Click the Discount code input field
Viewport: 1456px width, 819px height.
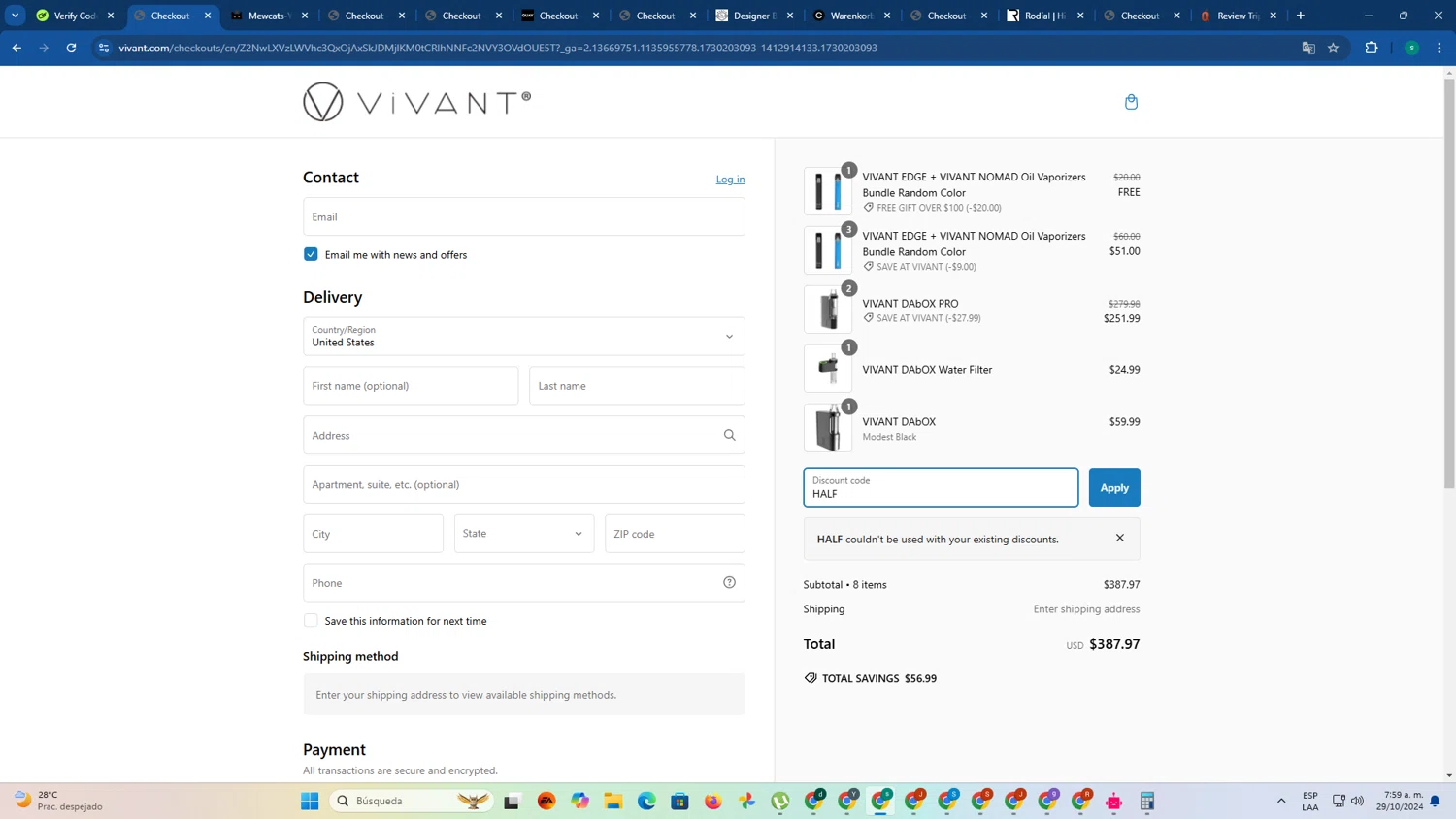[x=941, y=487]
